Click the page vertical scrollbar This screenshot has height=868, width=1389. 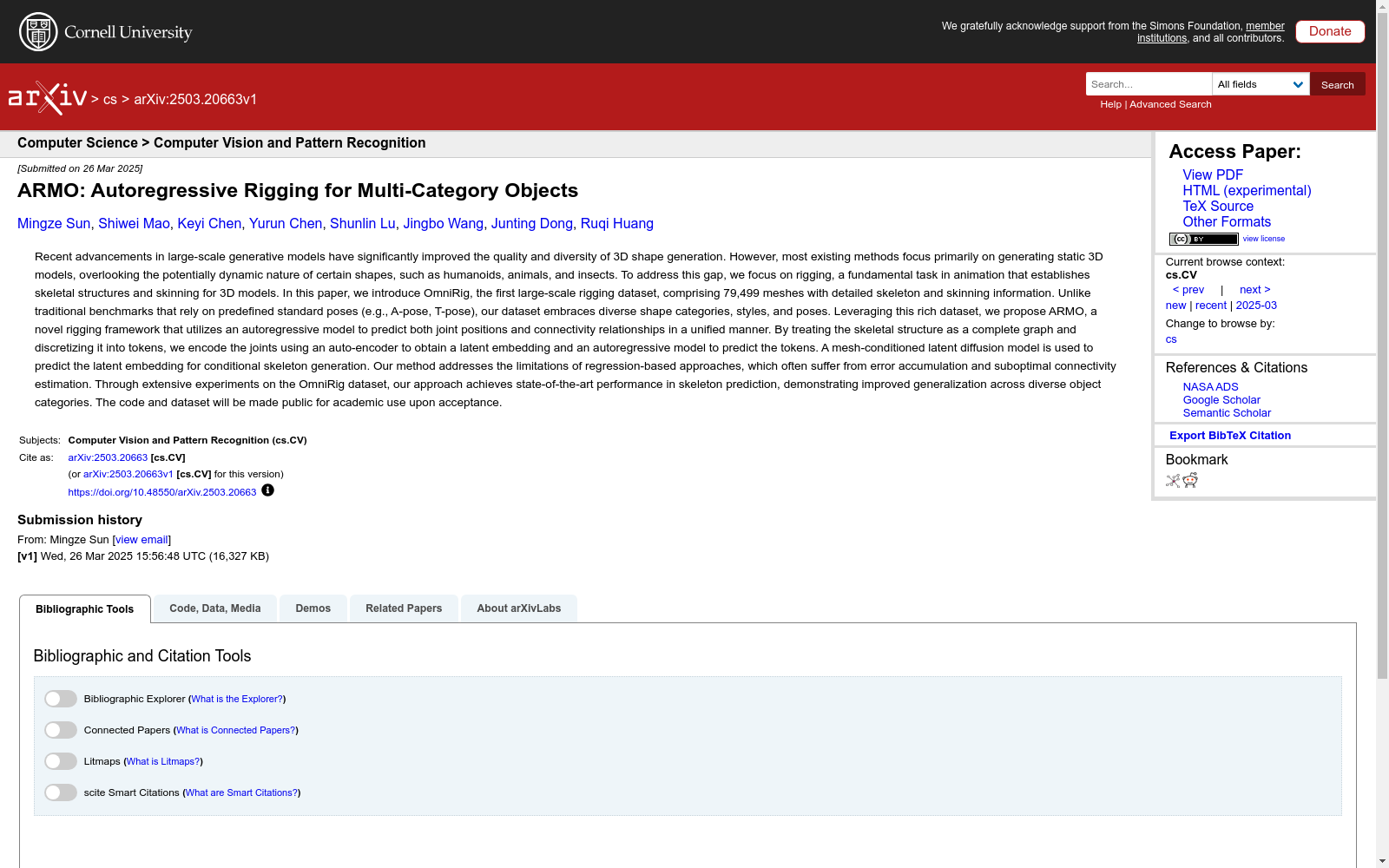(1382, 347)
